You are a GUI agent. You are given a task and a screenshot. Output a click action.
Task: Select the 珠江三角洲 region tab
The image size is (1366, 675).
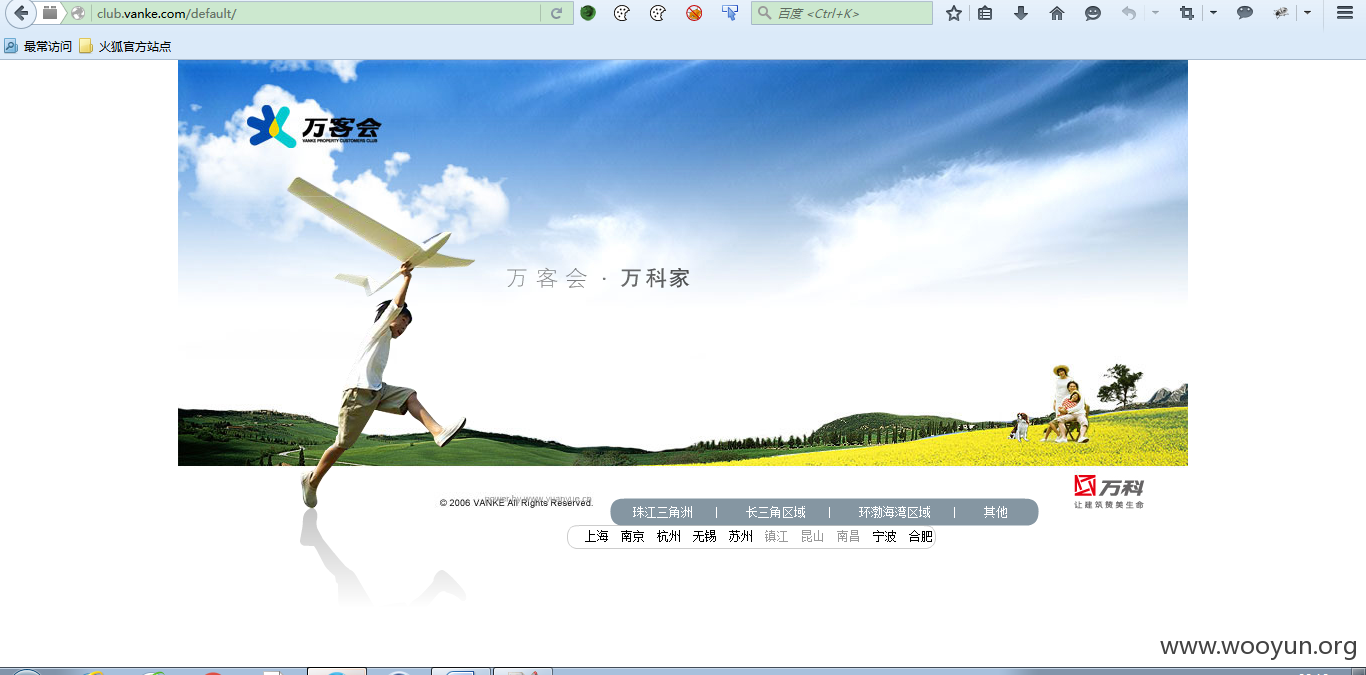coord(662,512)
